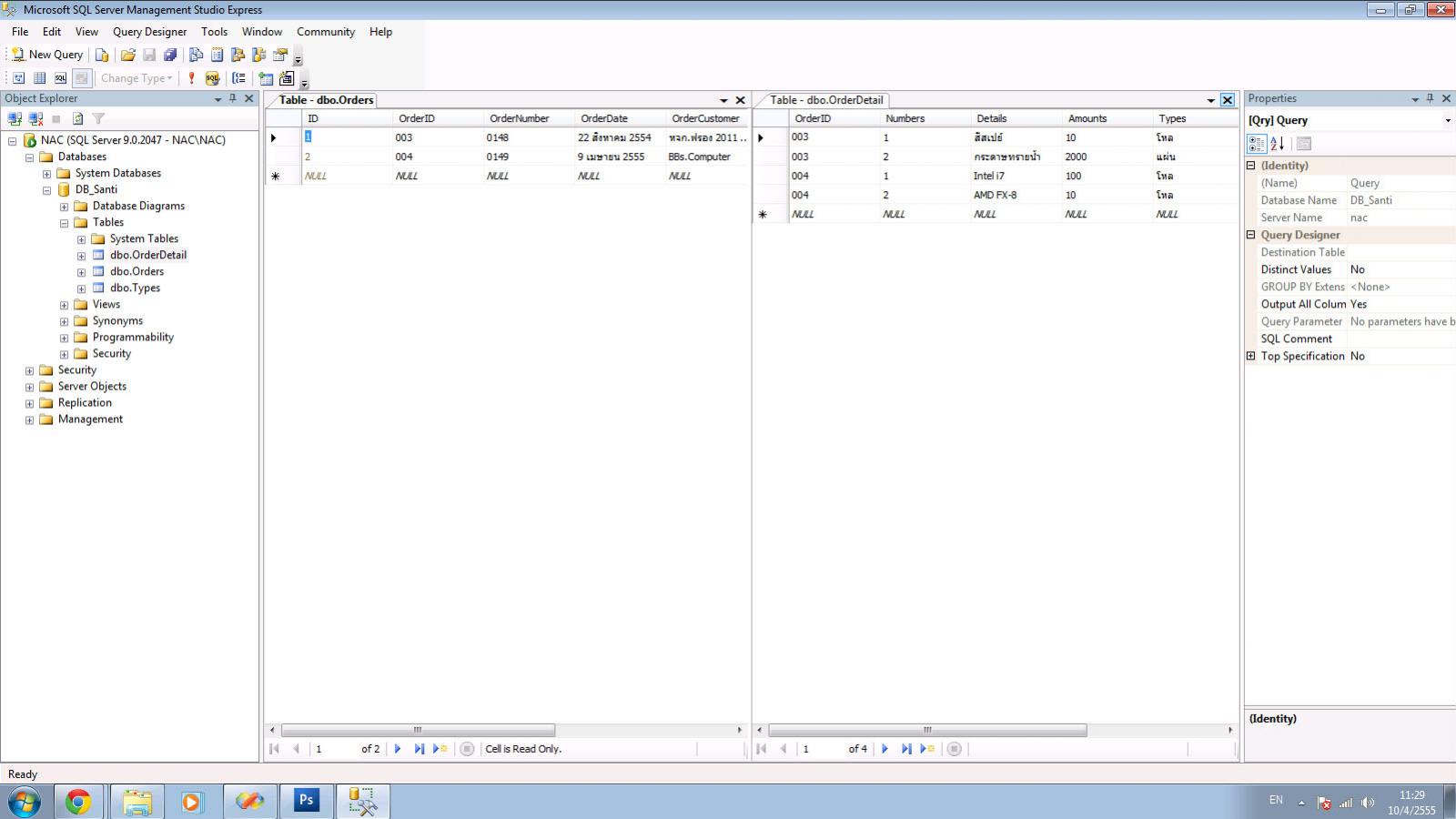
Task: Click the Refresh icon in Object Explorer
Action: (x=77, y=118)
